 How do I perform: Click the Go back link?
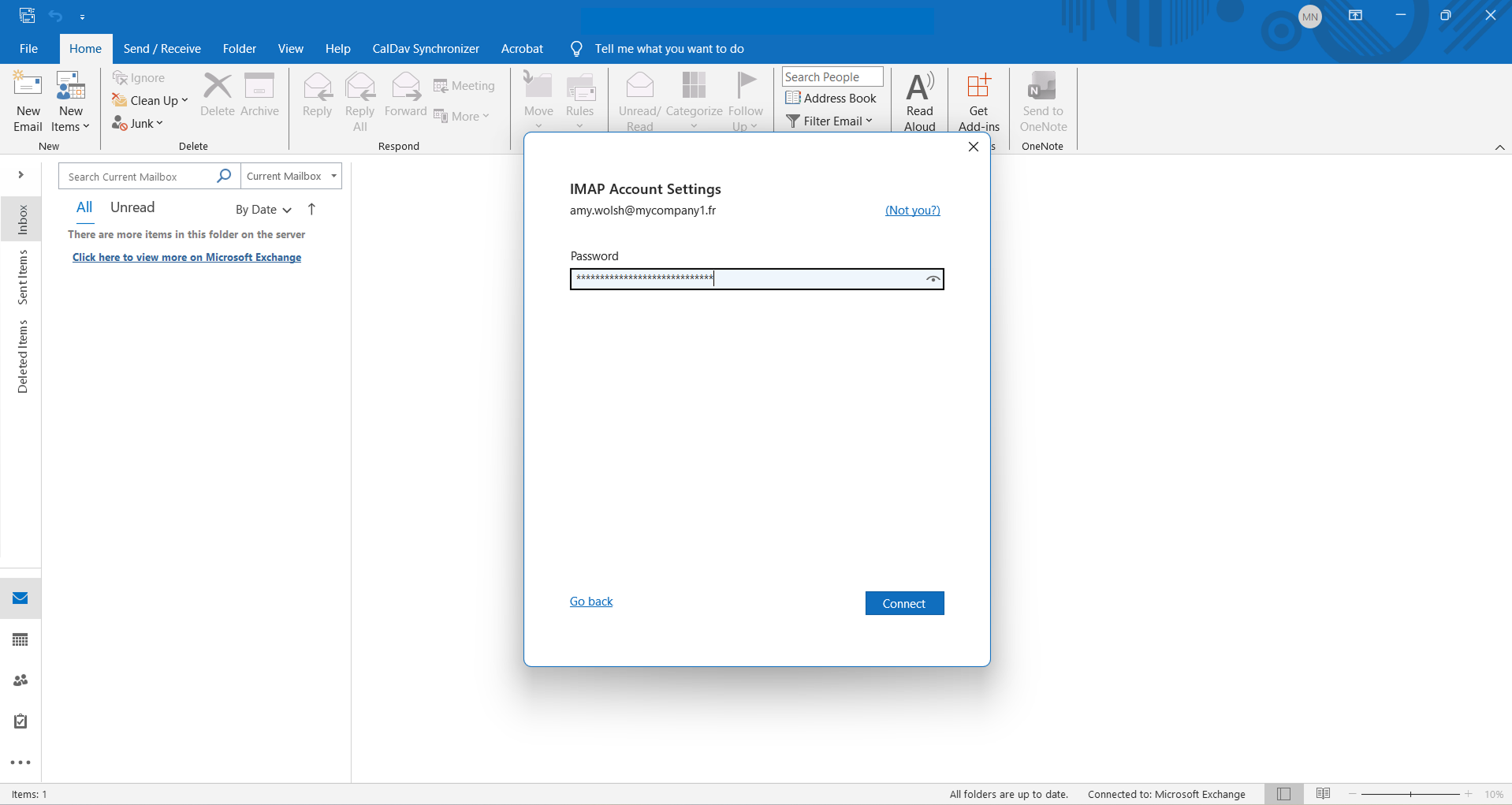pyautogui.click(x=591, y=602)
